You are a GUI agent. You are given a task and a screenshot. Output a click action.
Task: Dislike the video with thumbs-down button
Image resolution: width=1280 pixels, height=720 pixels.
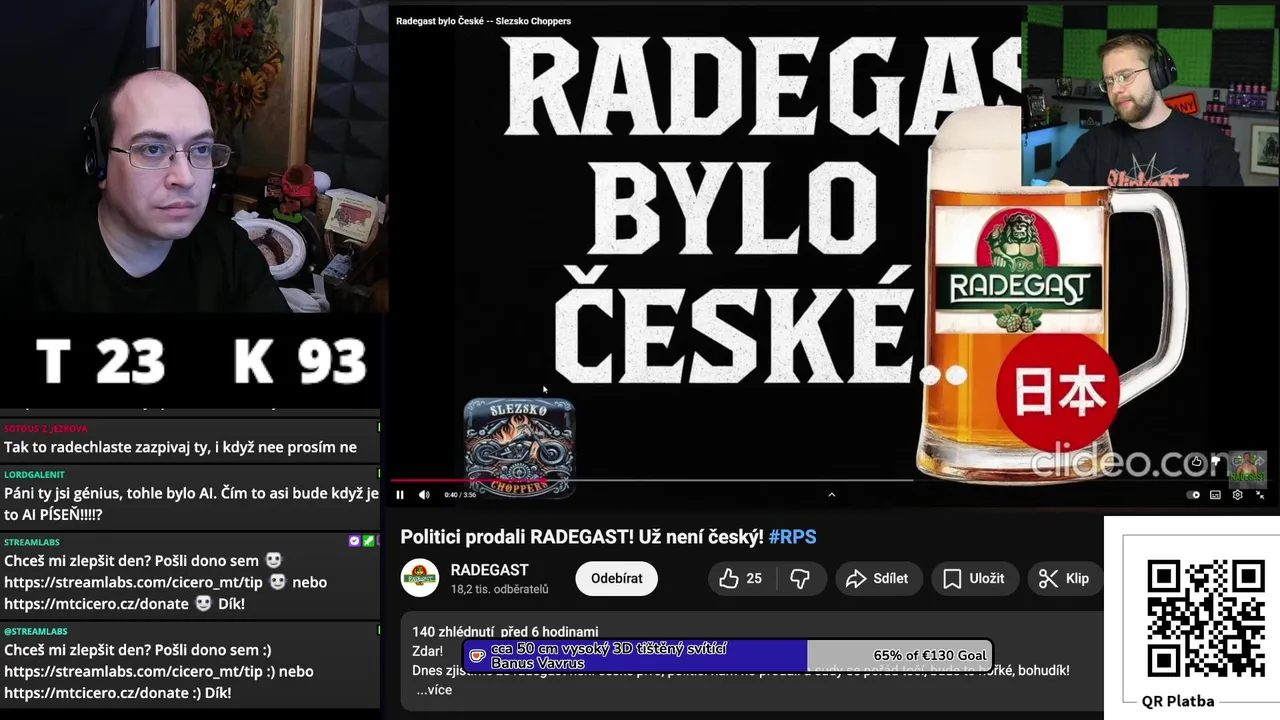800,578
